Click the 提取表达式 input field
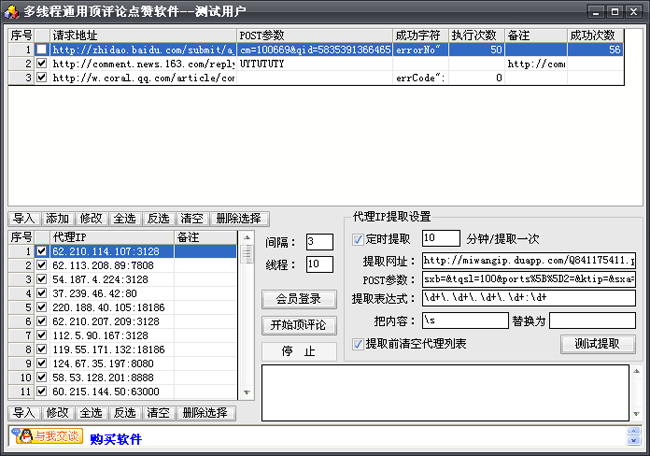 529,298
